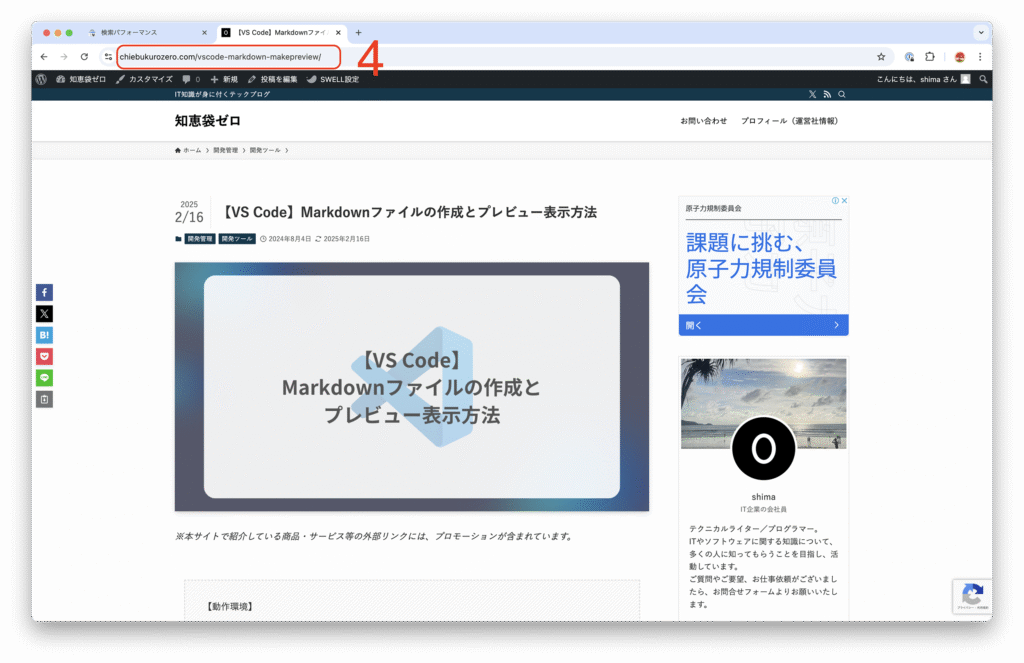Go back with the browser back arrow
The height and width of the screenshot is (663, 1024).
[x=44, y=57]
